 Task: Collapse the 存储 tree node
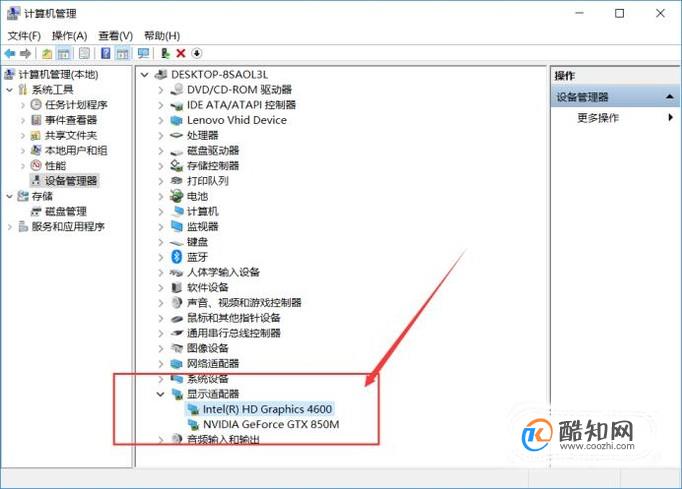[x=10, y=197]
